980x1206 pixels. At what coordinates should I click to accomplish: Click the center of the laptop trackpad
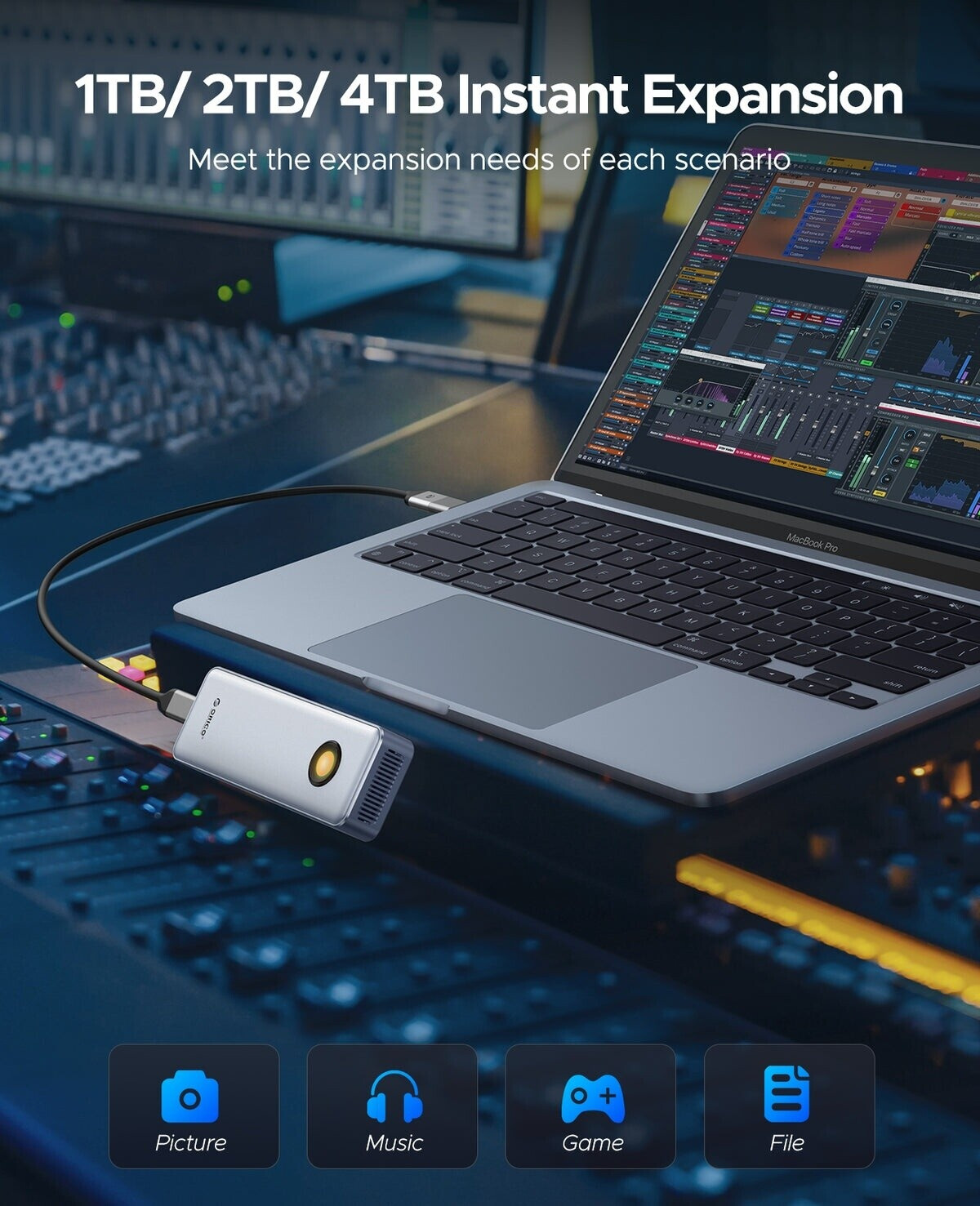coord(501,658)
